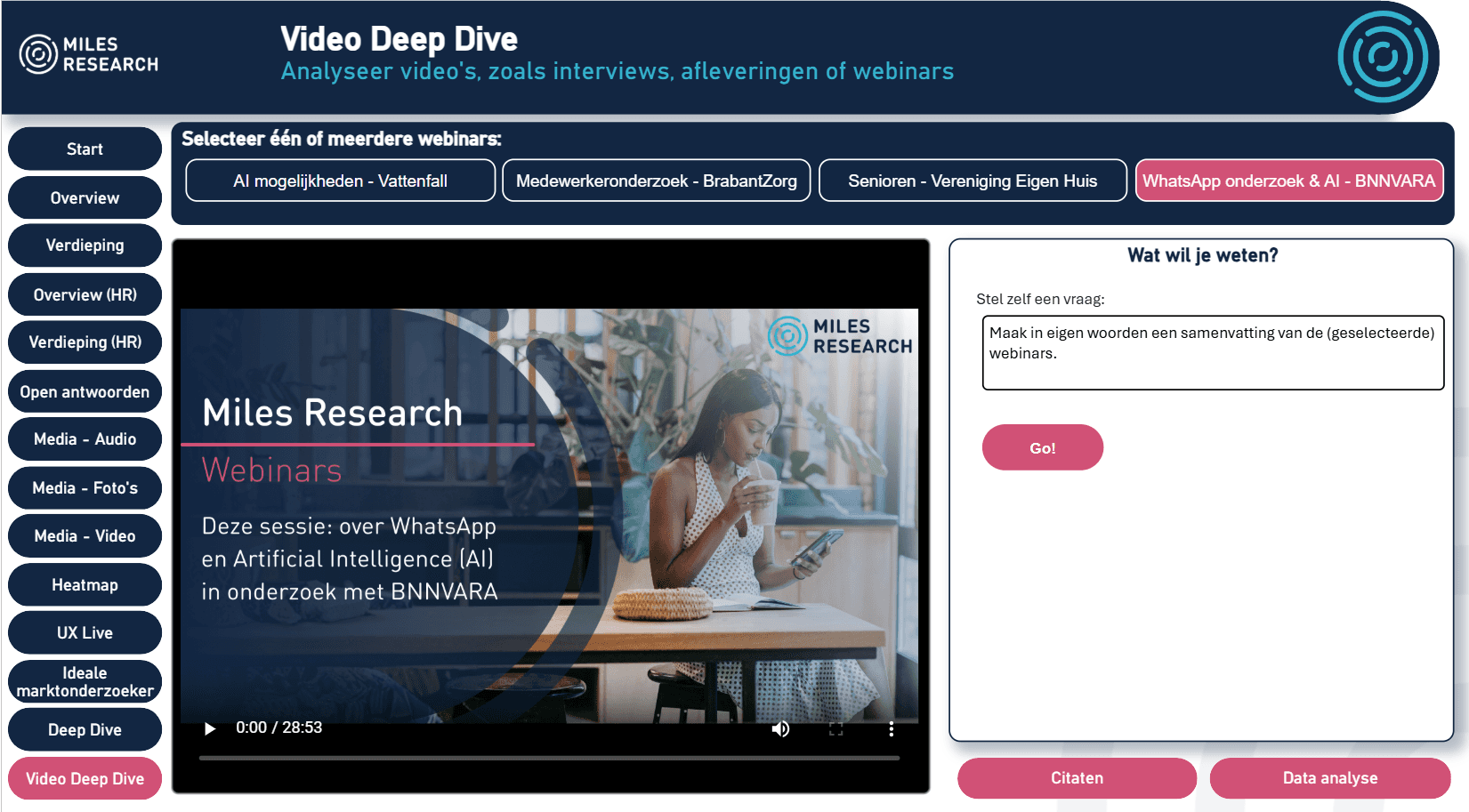This screenshot has height=812, width=1469.
Task: Open Verdieping (HR) section
Action: (x=85, y=342)
